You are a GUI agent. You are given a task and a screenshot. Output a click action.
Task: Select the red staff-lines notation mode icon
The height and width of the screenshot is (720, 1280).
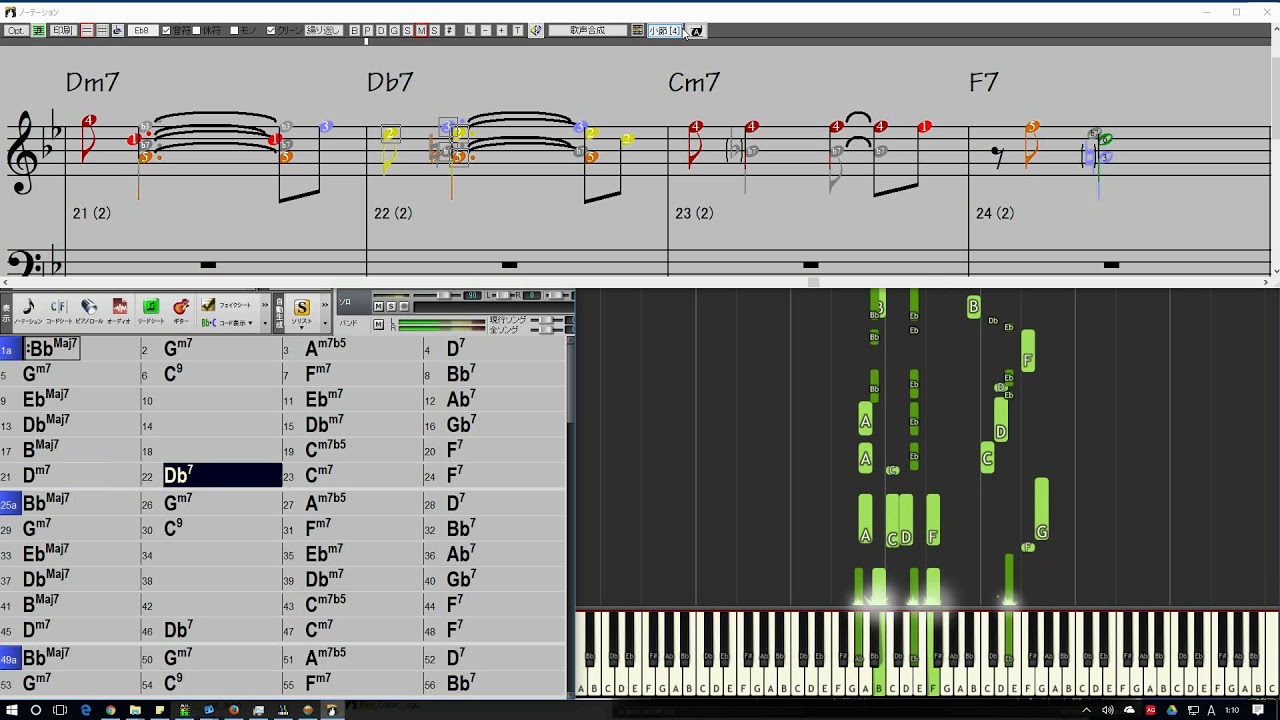(86, 31)
